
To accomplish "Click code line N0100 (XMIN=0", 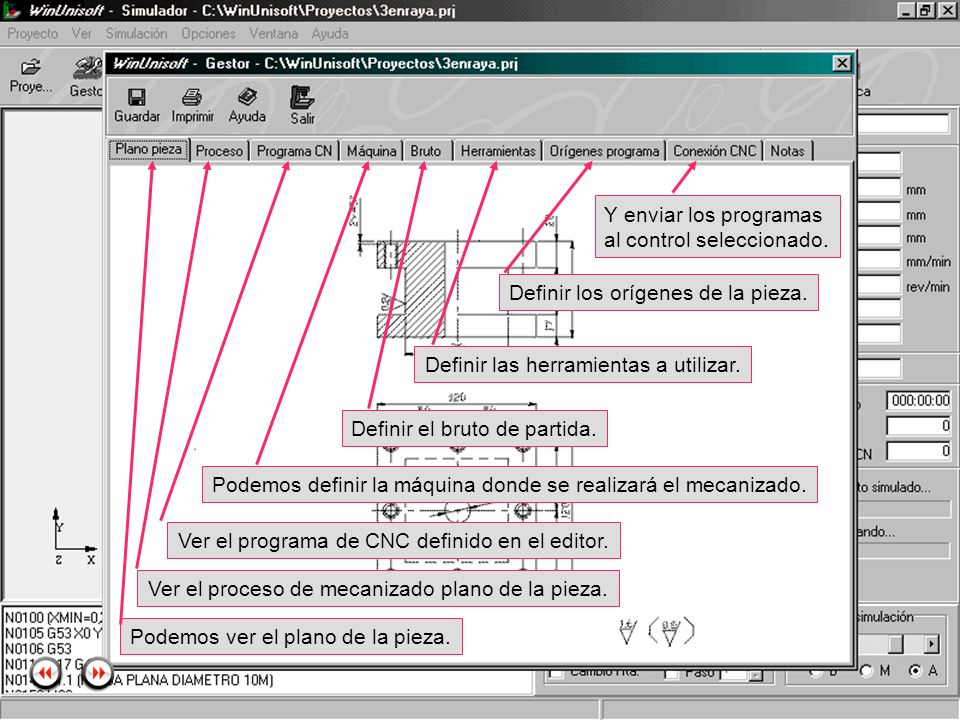I will click(x=54, y=617).
